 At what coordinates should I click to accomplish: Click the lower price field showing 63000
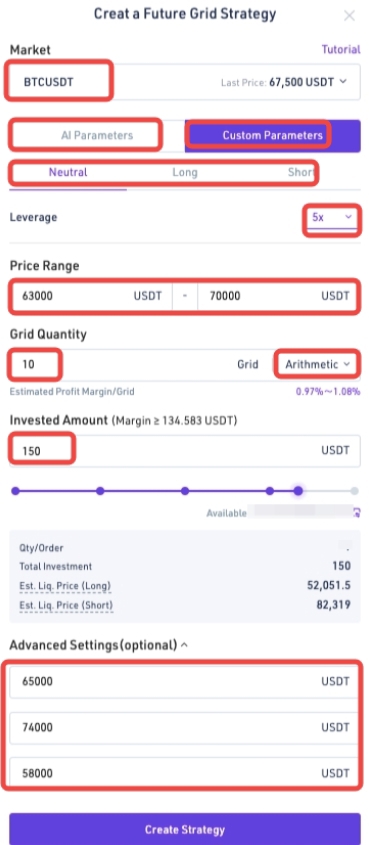coord(92,295)
